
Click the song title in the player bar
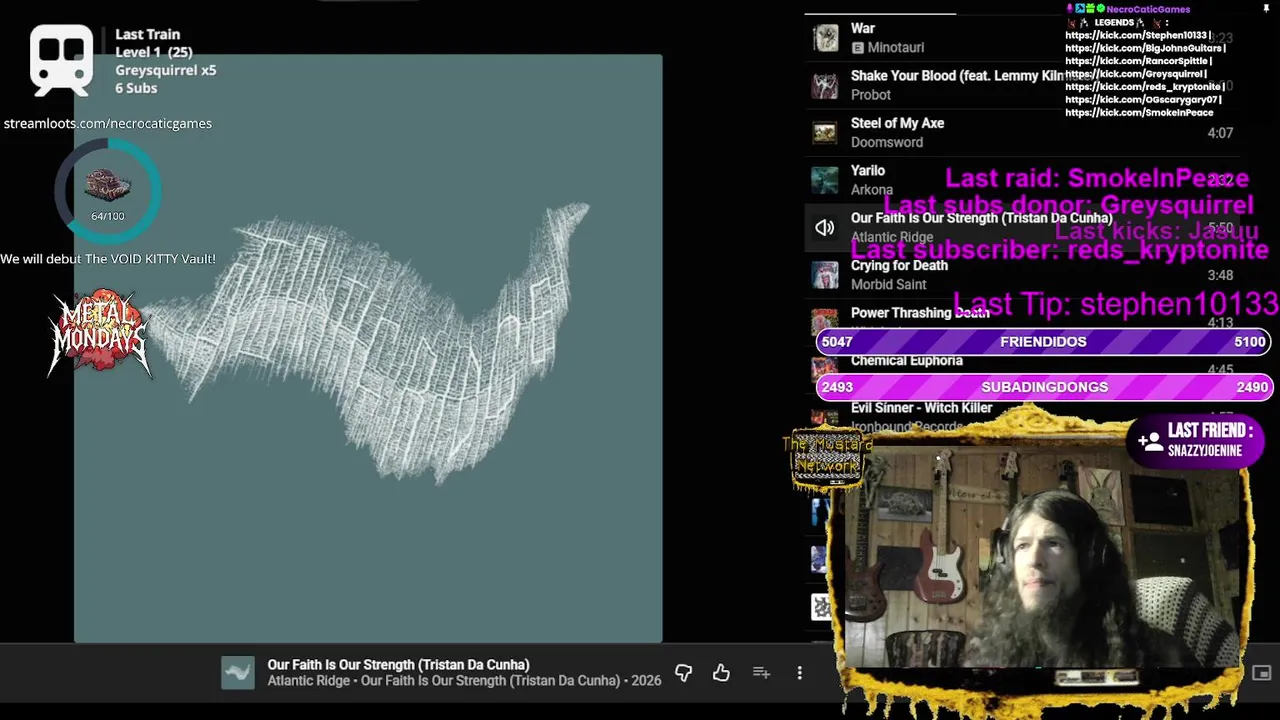point(398,665)
